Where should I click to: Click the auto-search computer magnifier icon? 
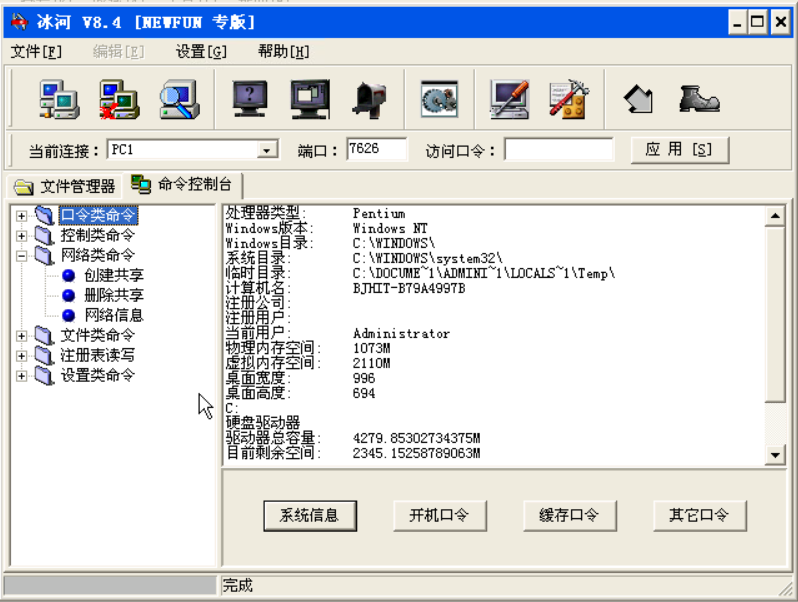pos(179,99)
